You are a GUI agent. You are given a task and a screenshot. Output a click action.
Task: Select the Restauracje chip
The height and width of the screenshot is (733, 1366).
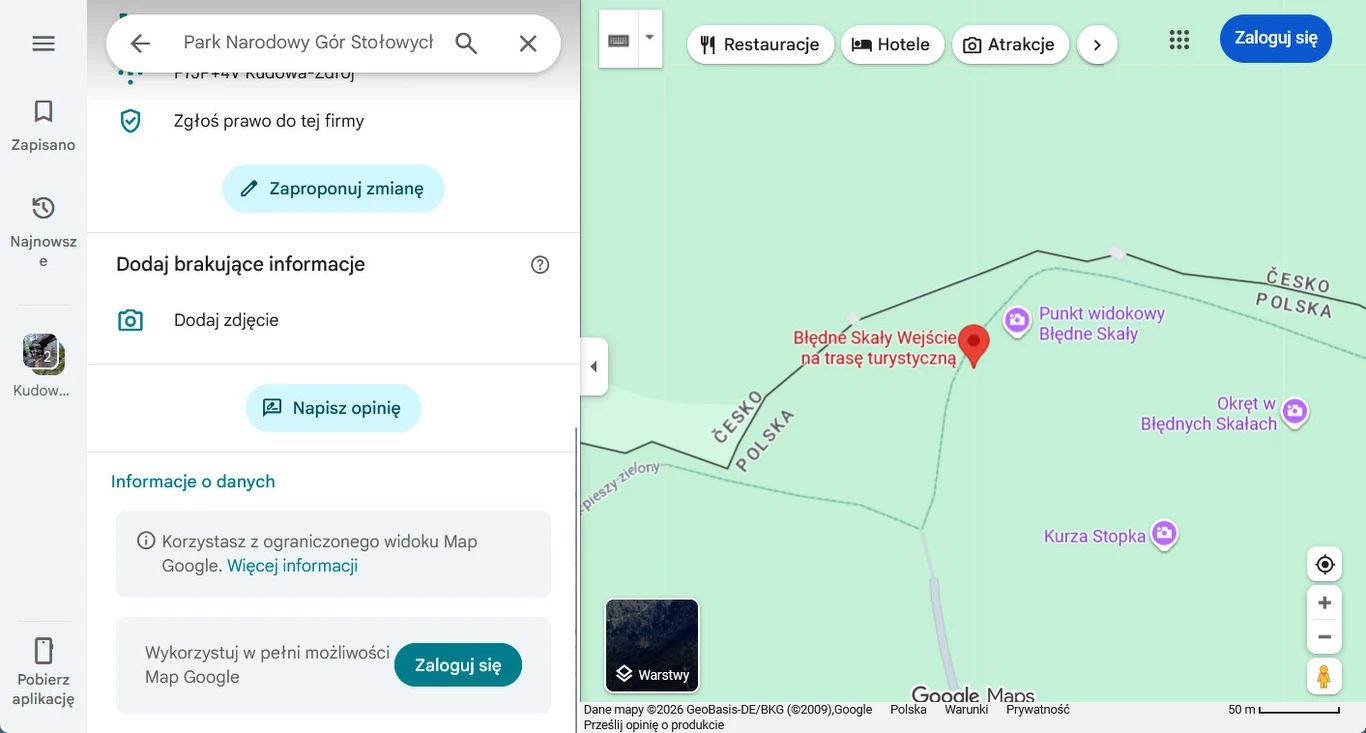[760, 45]
